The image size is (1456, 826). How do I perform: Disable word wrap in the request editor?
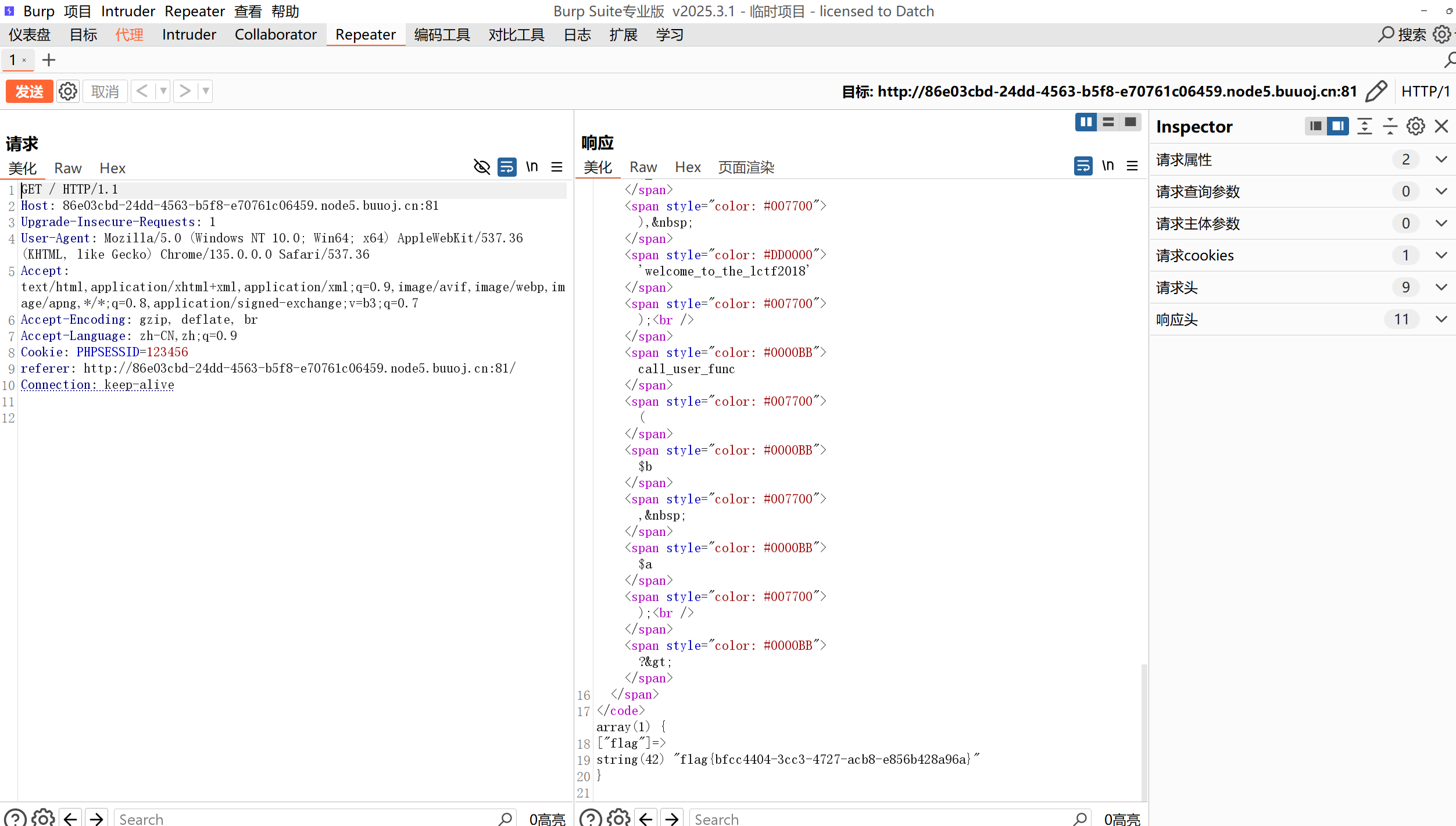507,167
